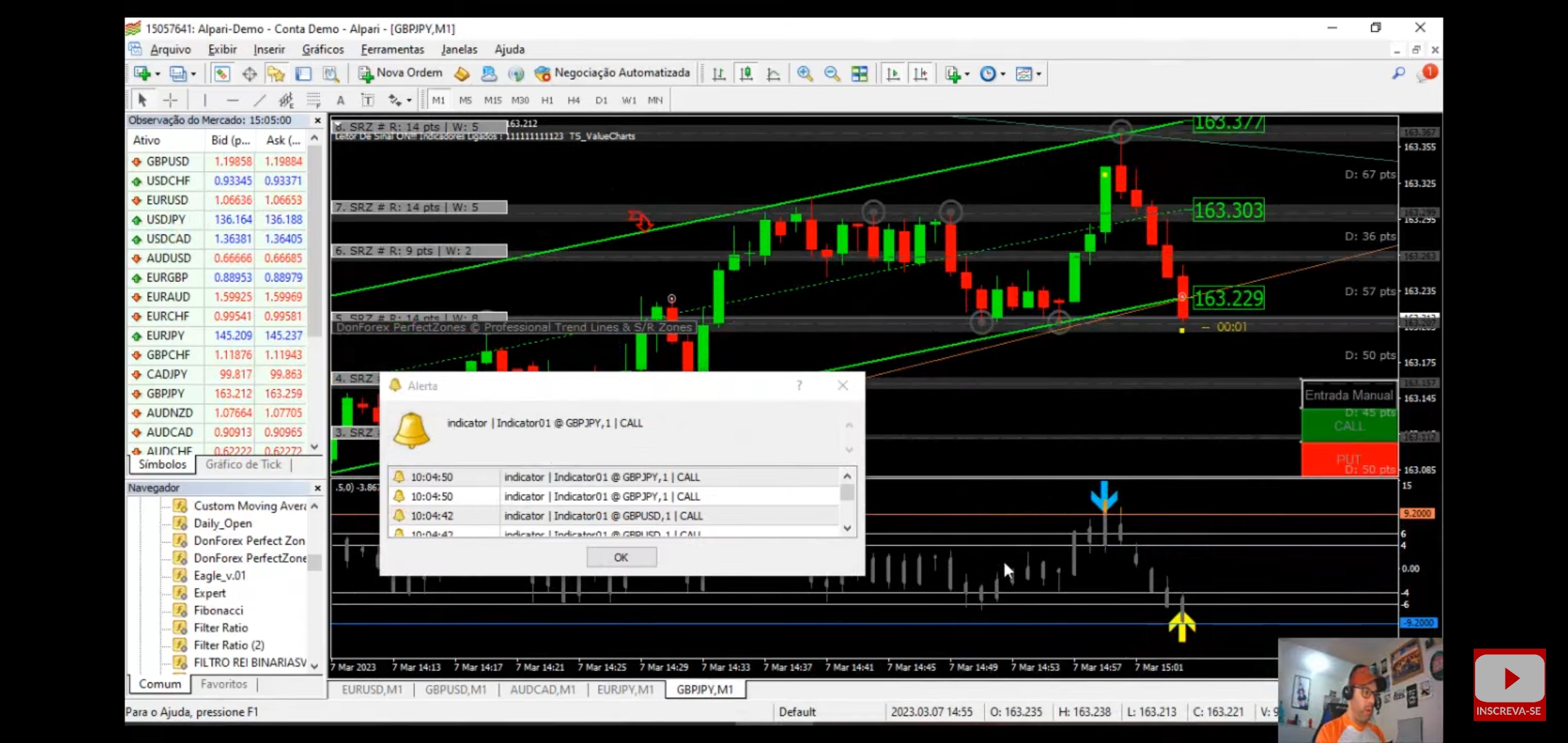Select the draw trendline tool

[259, 100]
